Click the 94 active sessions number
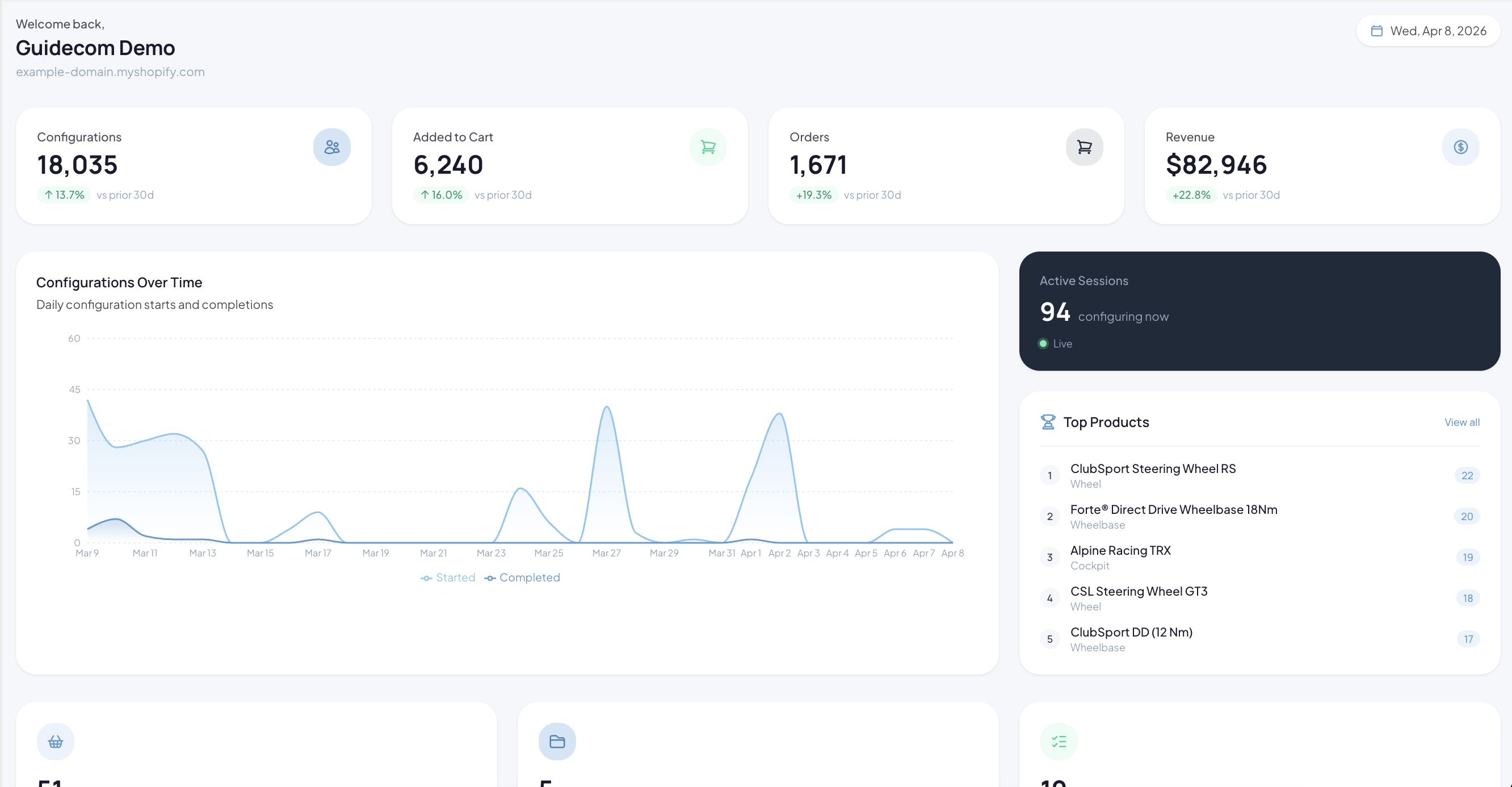Image resolution: width=1512 pixels, height=787 pixels. point(1055,312)
